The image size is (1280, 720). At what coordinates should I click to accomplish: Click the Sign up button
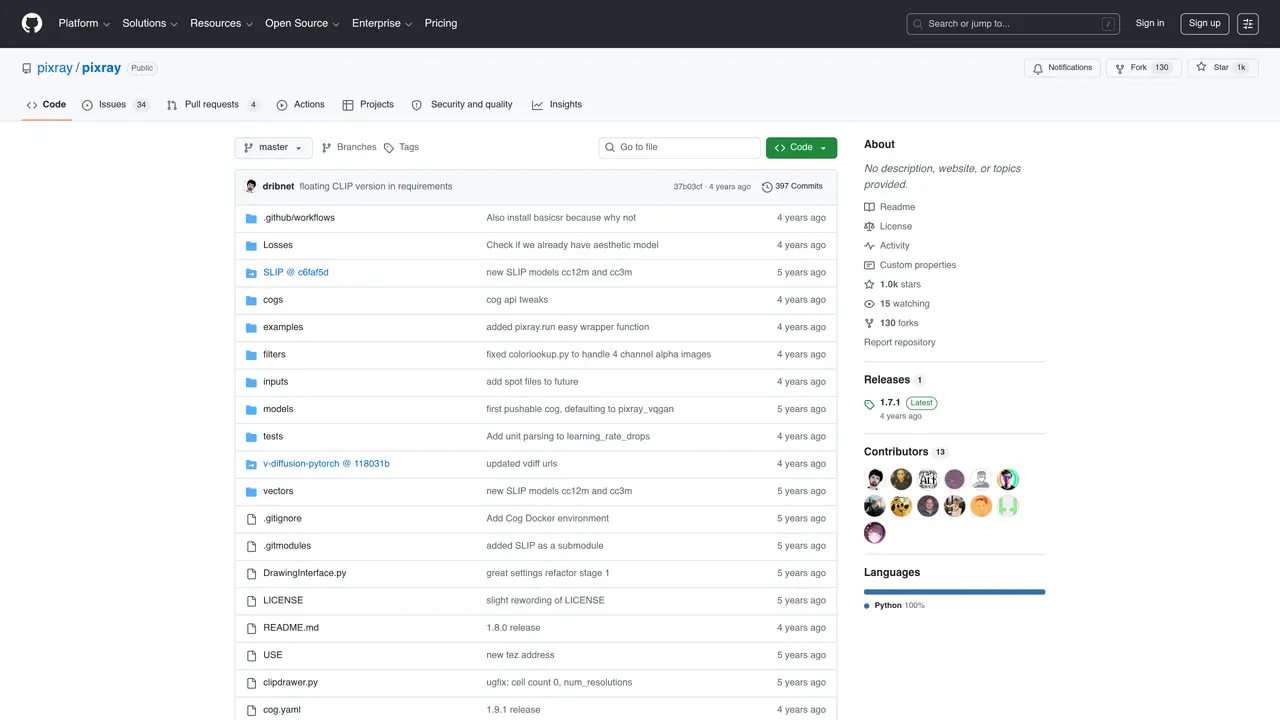tap(1205, 23)
